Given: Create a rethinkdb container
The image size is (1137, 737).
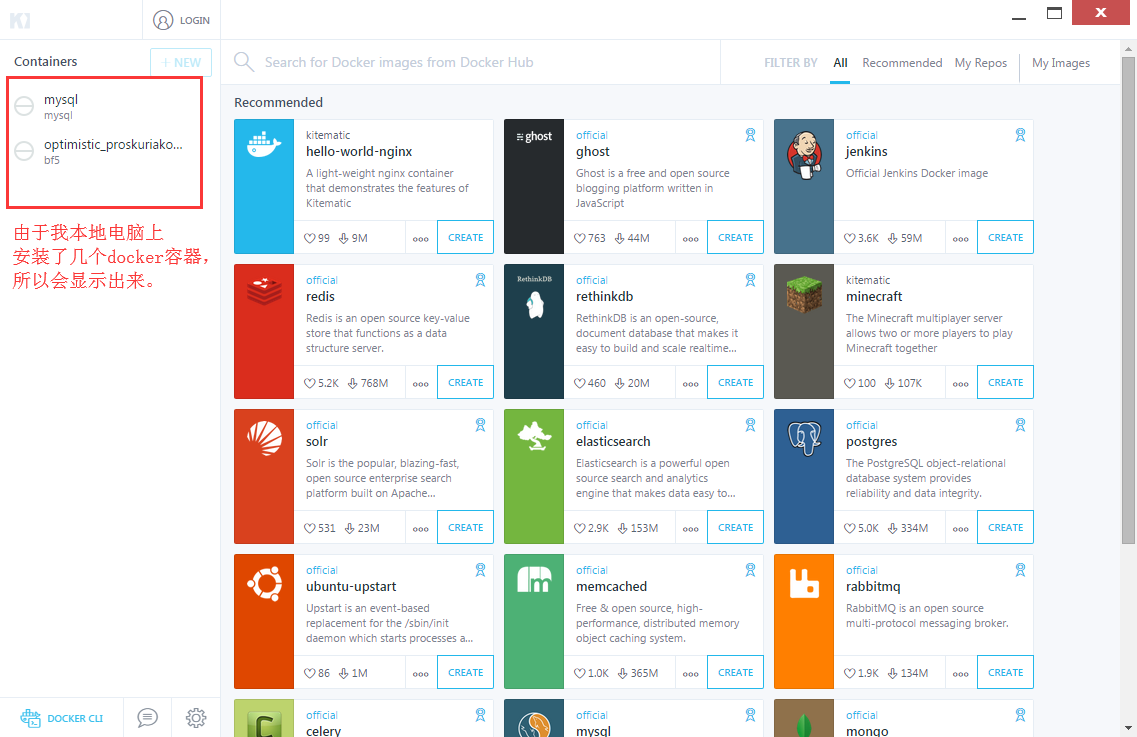Looking at the screenshot, I should (x=735, y=382).
